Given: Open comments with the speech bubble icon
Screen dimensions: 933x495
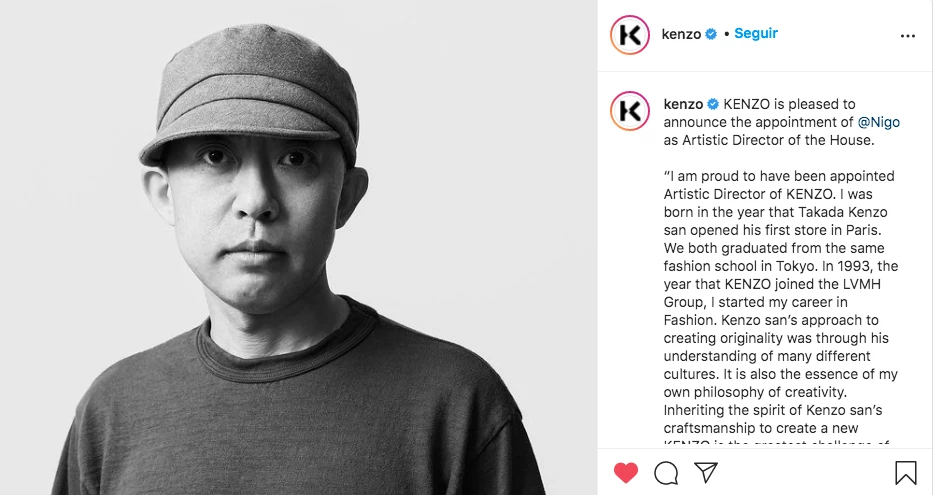Looking at the screenshot, I should [666, 473].
